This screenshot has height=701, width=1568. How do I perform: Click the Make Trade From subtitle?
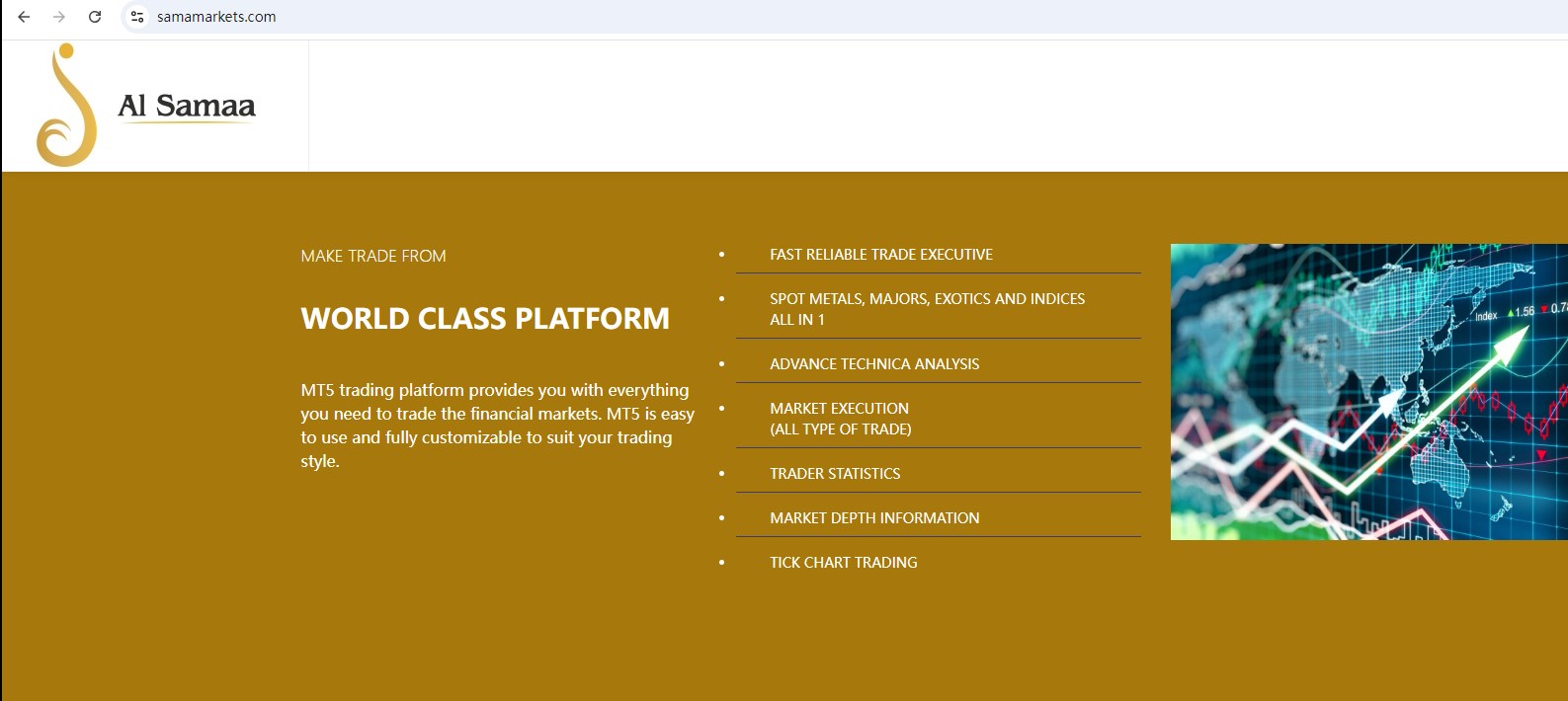tap(373, 257)
